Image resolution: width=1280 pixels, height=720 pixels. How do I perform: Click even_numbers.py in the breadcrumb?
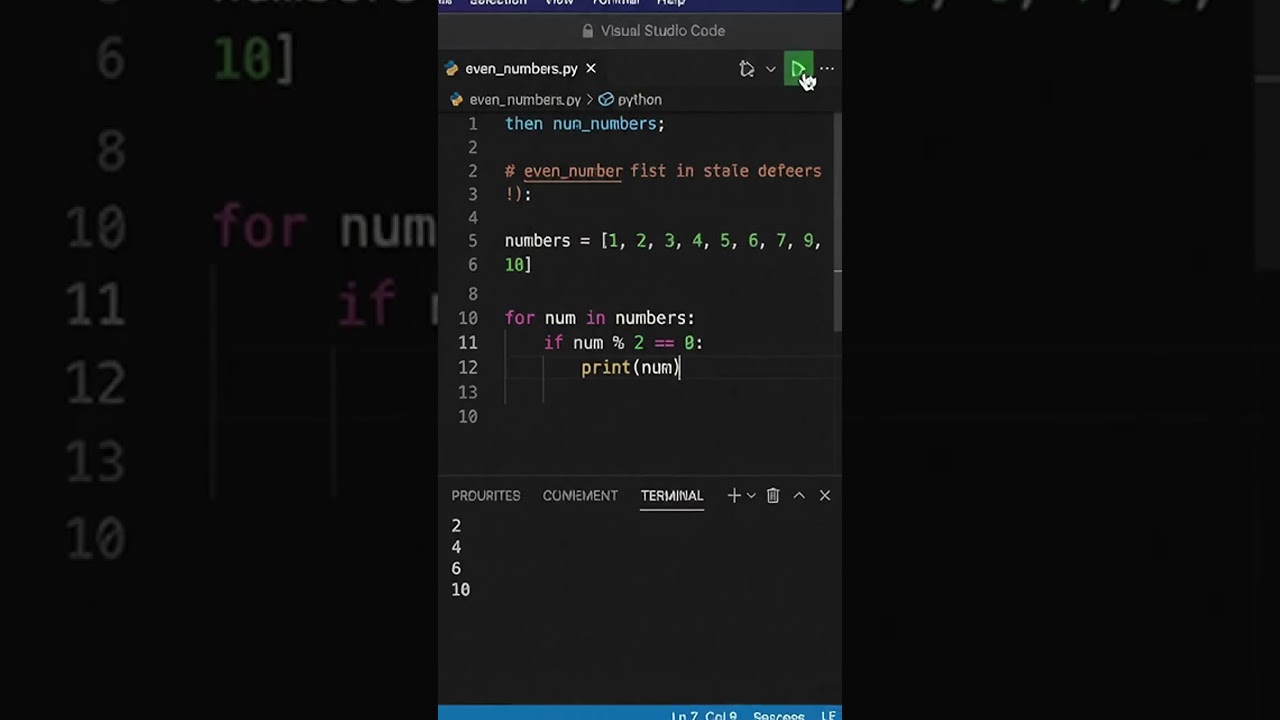525,100
